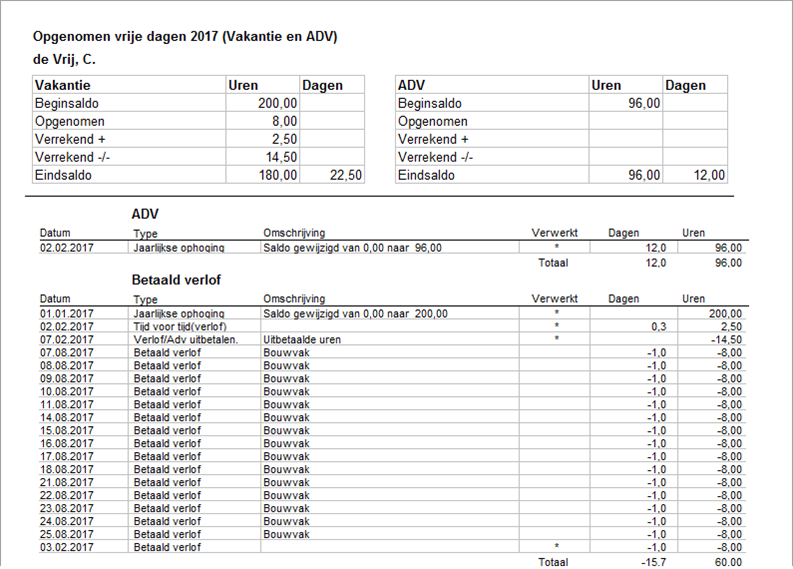Select the date 02.02.2017 in ADV section

point(67,248)
